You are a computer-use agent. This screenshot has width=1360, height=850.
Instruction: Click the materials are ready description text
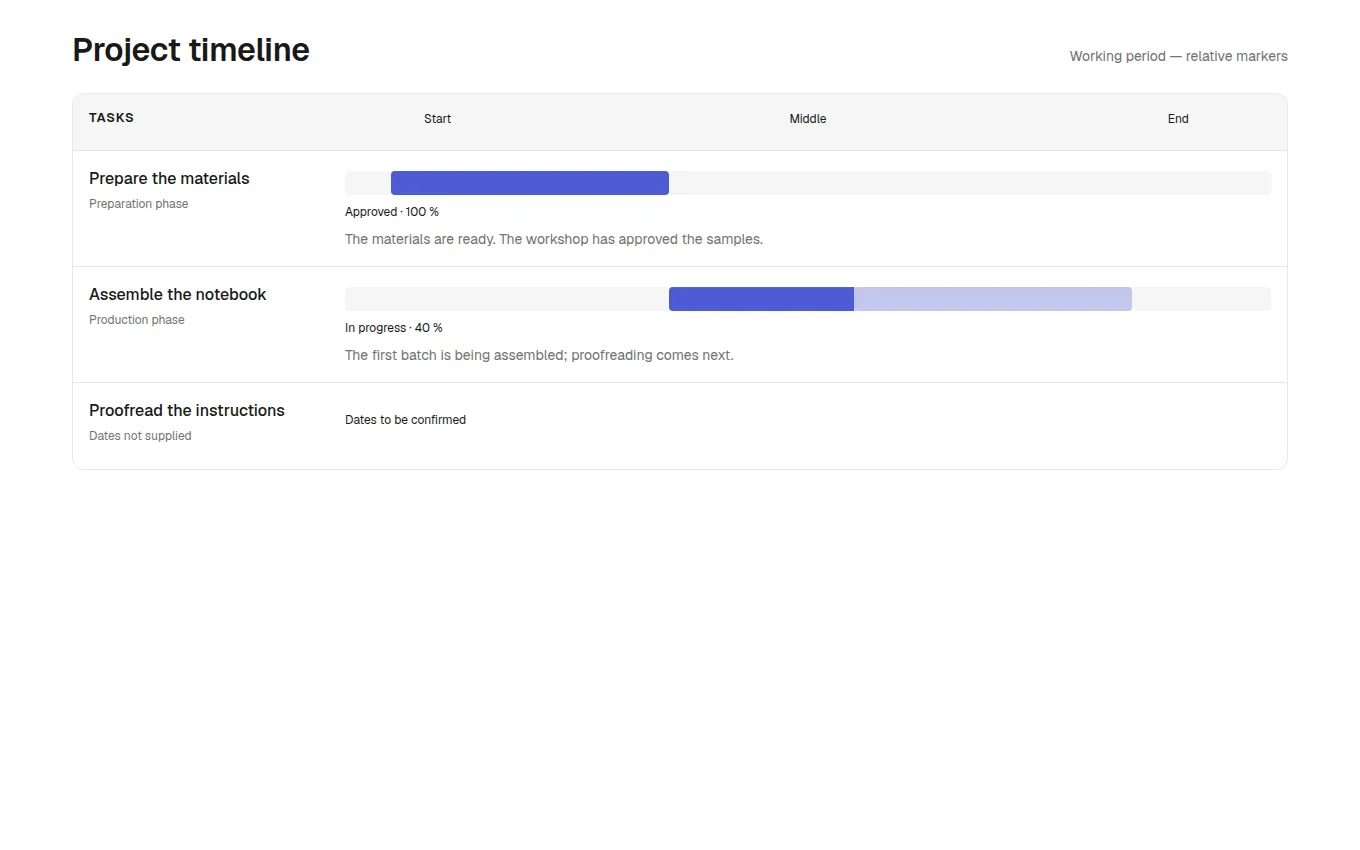click(554, 239)
